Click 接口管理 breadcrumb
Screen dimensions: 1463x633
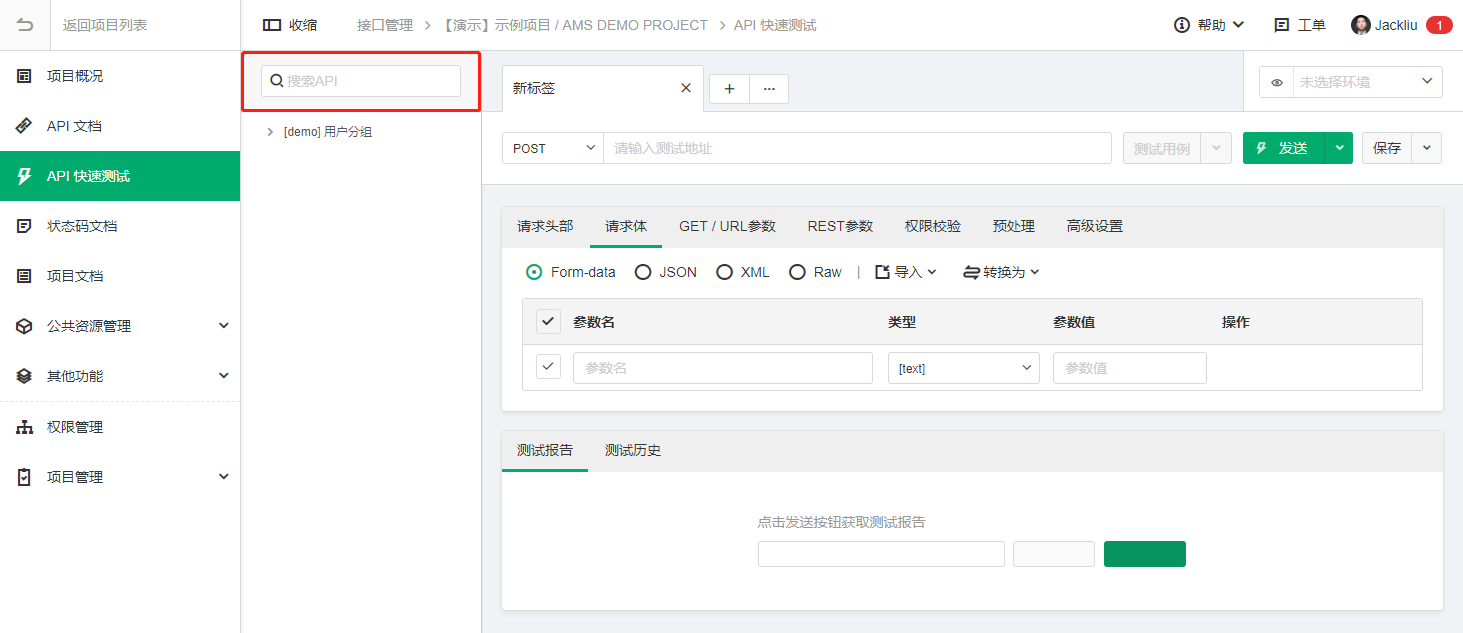click(x=385, y=25)
